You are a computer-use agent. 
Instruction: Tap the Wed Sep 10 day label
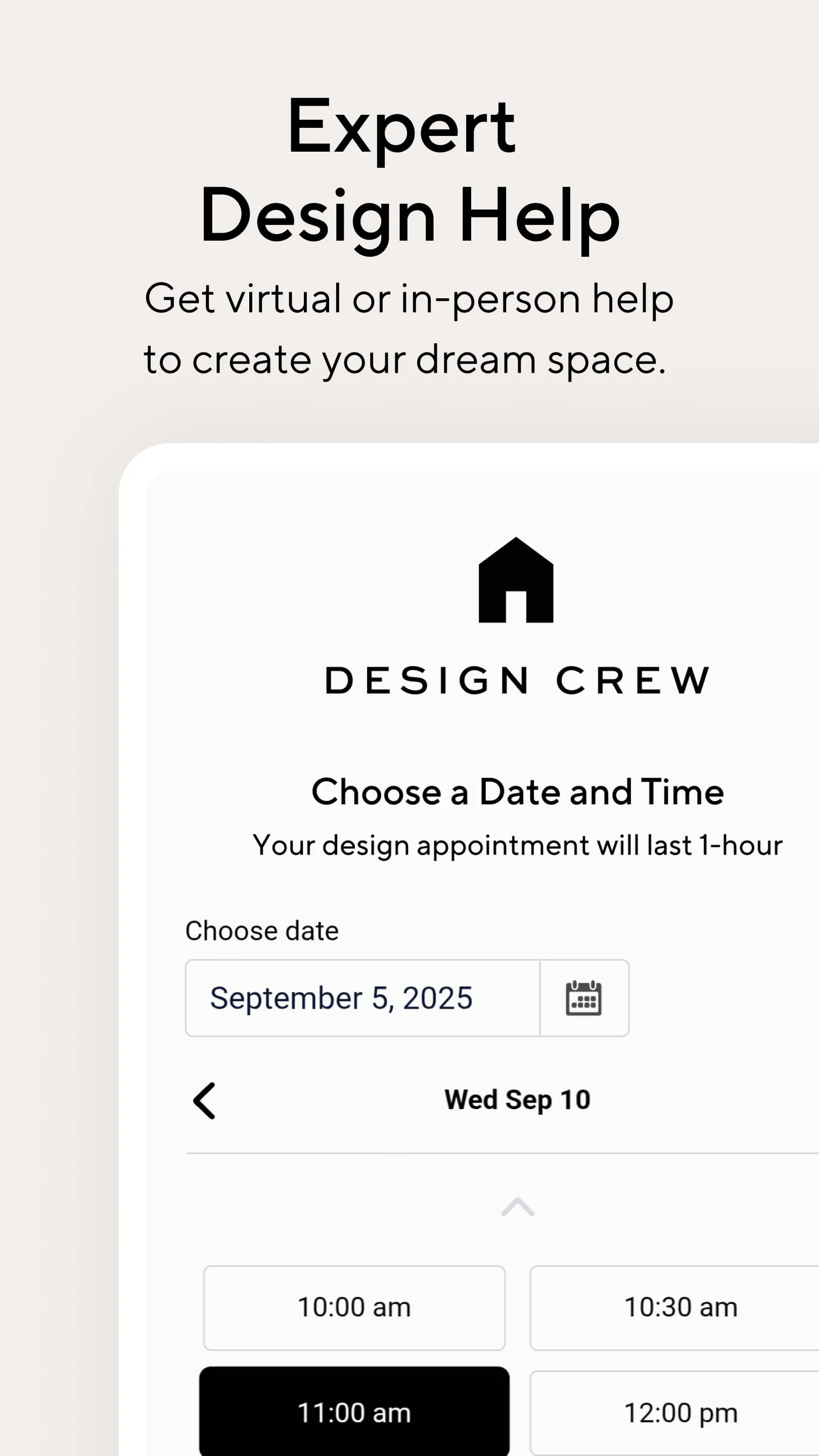pyautogui.click(x=517, y=1100)
